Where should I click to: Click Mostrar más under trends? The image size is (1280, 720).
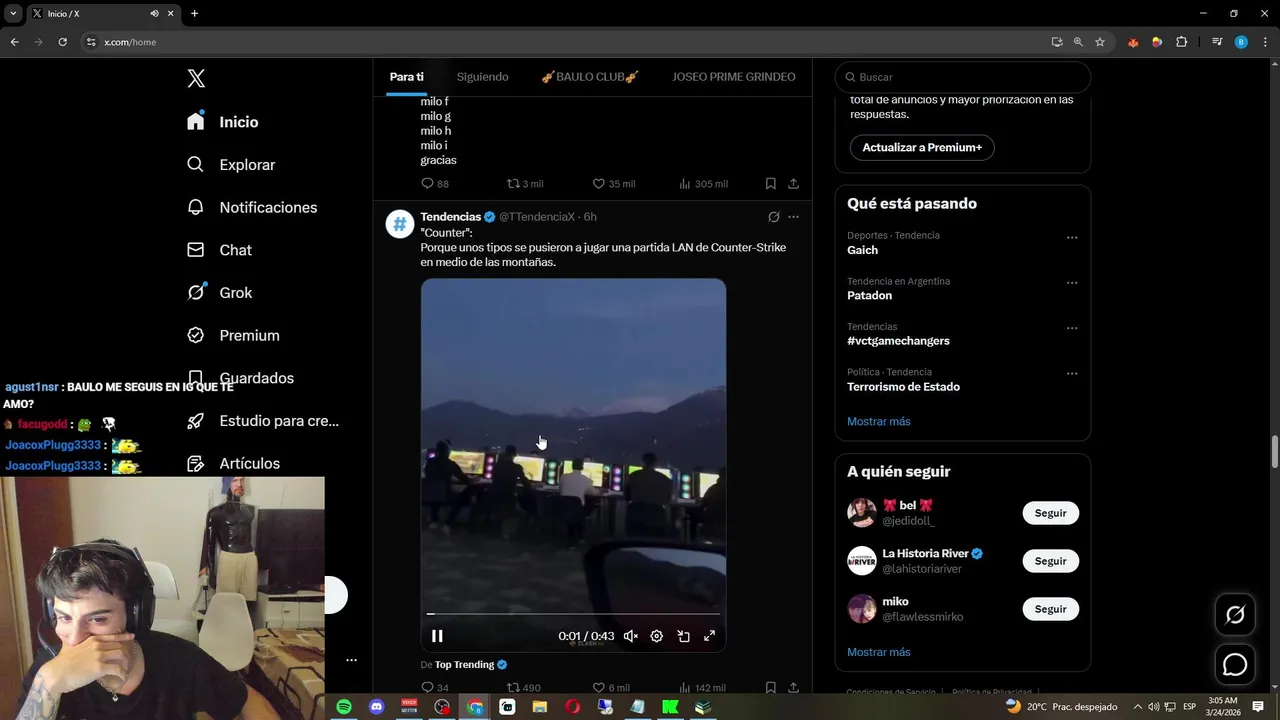pyautogui.click(x=878, y=422)
